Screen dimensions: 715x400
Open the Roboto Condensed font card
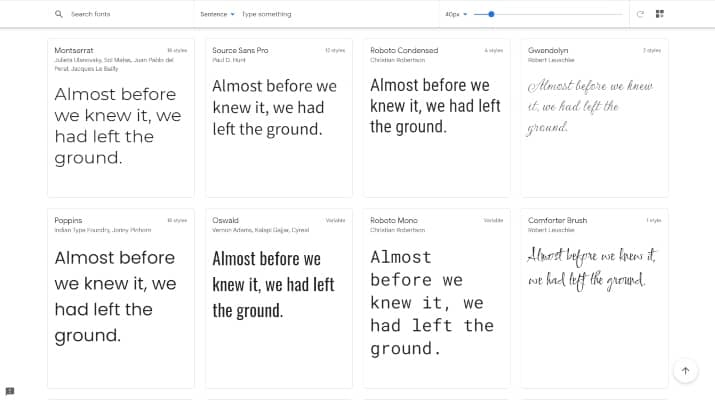pos(437,118)
